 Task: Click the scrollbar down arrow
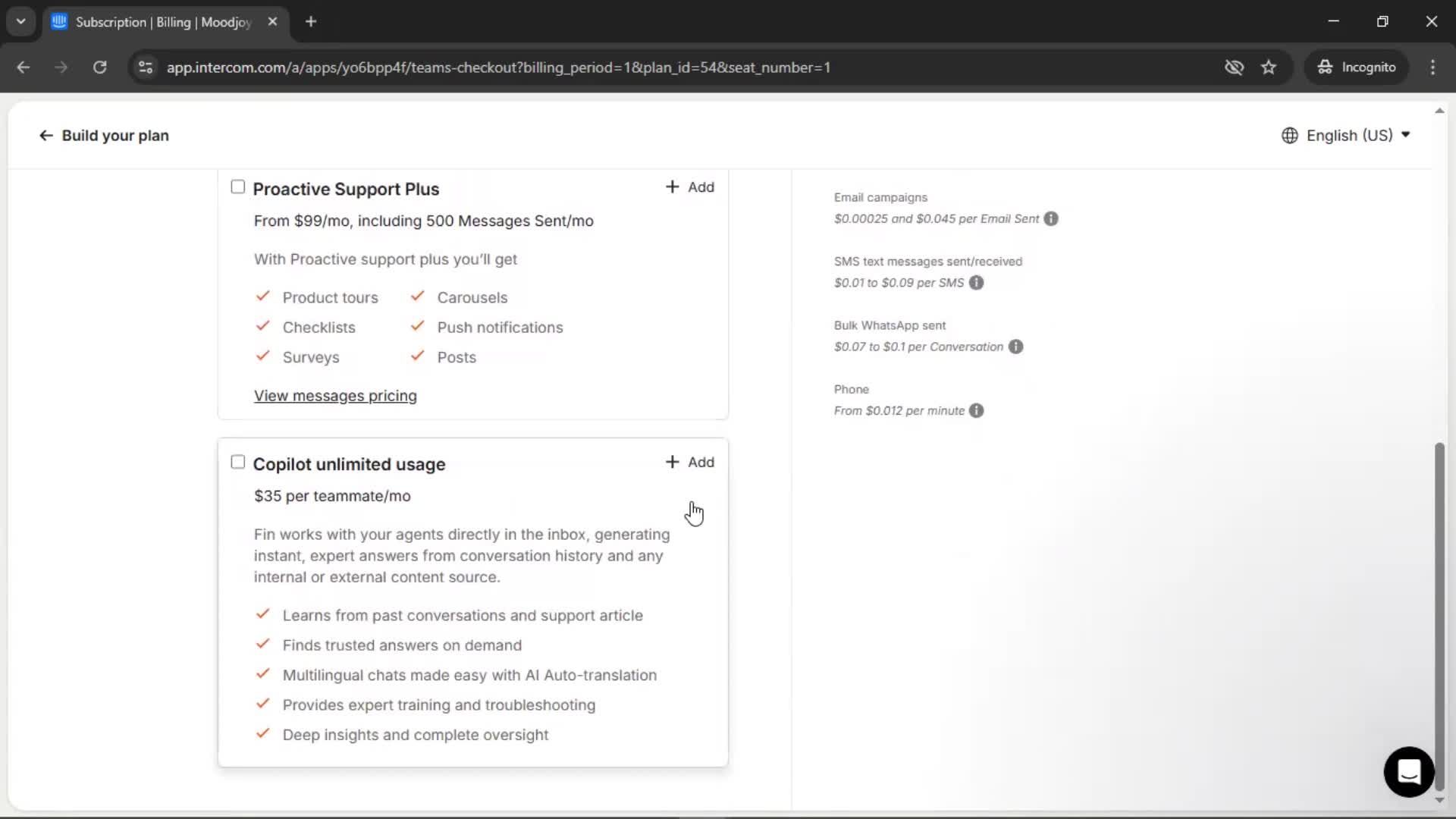[x=1439, y=800]
